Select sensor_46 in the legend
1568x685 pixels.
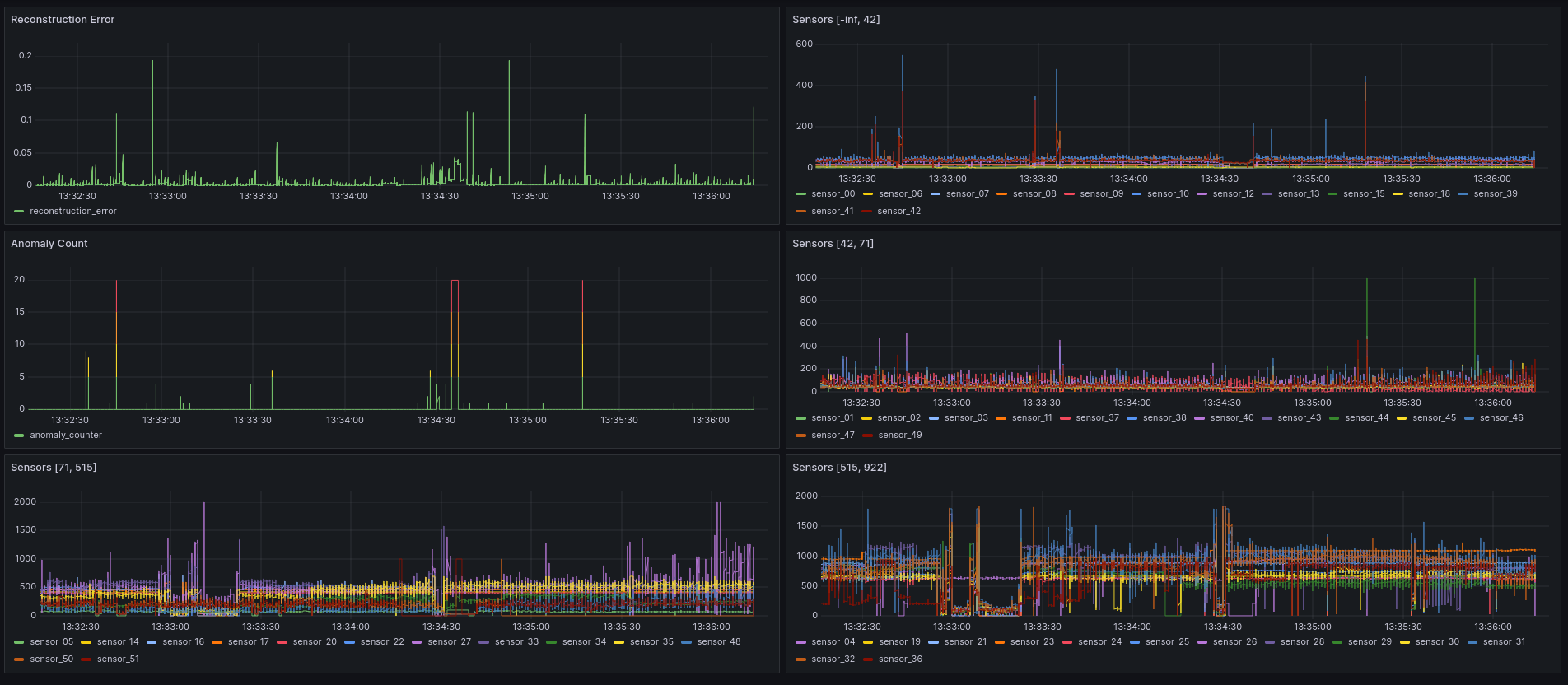tap(1501, 418)
